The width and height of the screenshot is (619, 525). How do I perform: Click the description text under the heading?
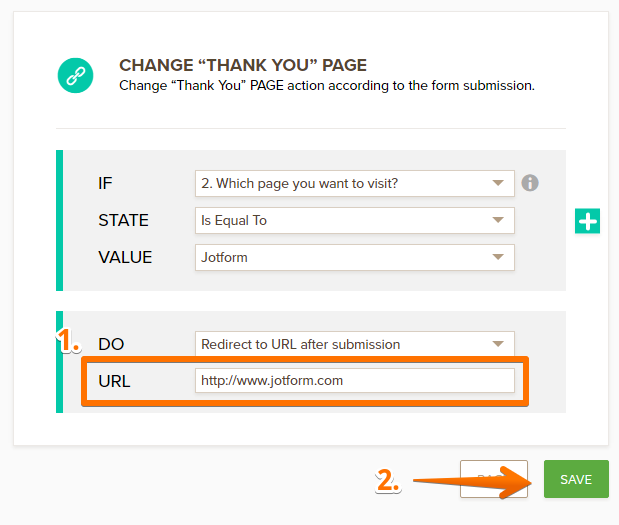coord(327,86)
